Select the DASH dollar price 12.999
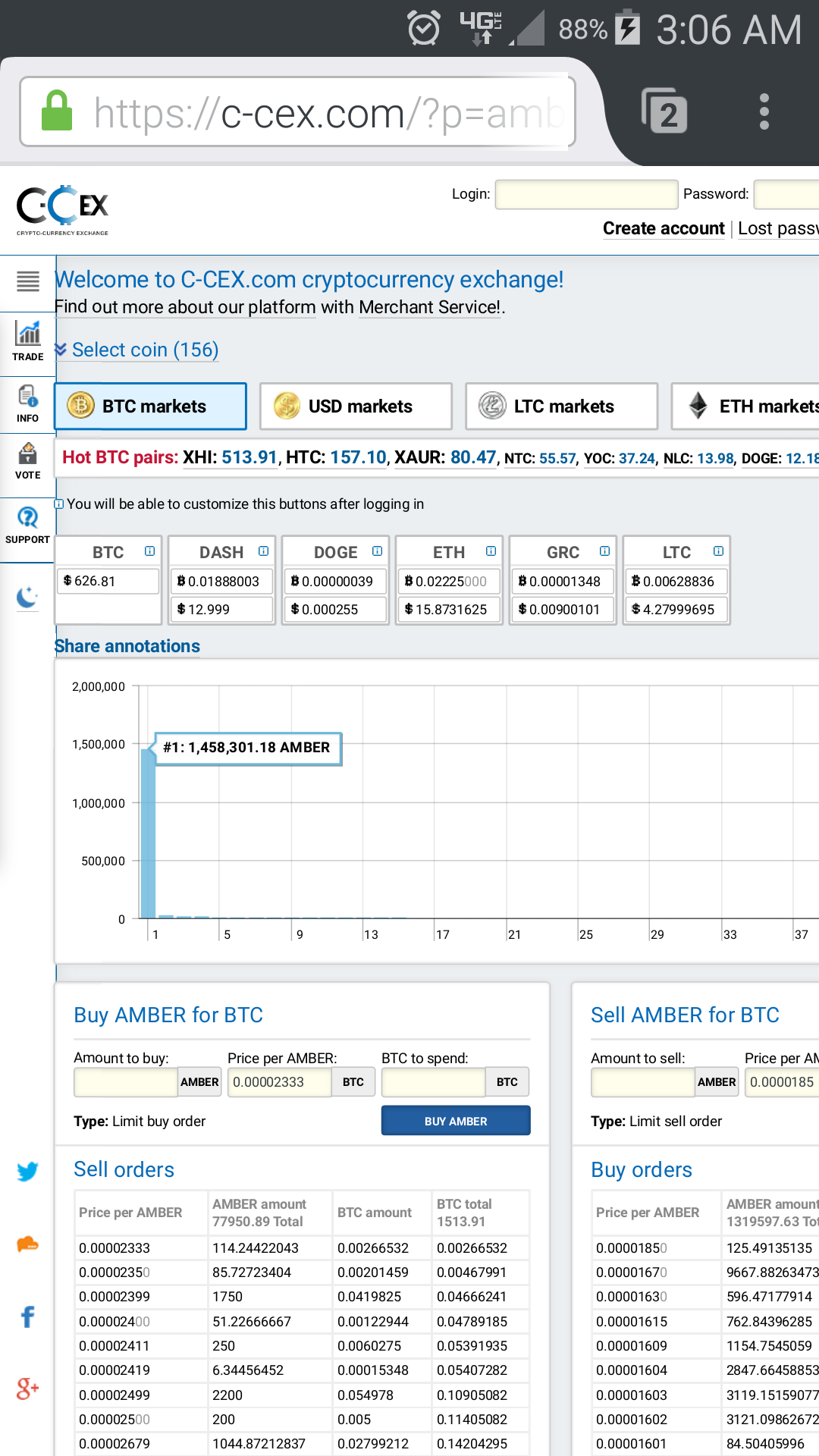 221,609
